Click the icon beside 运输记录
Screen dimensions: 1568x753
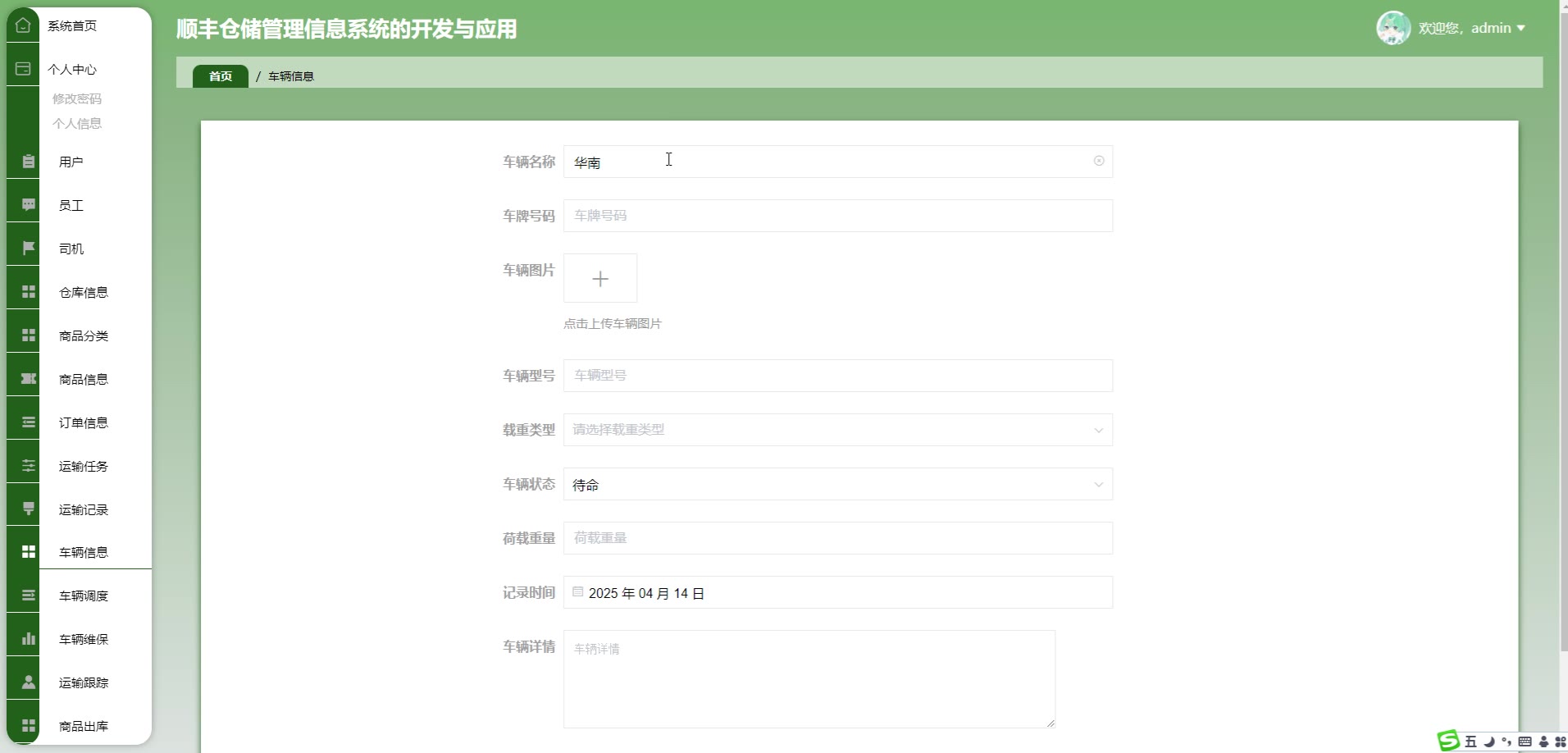point(29,509)
